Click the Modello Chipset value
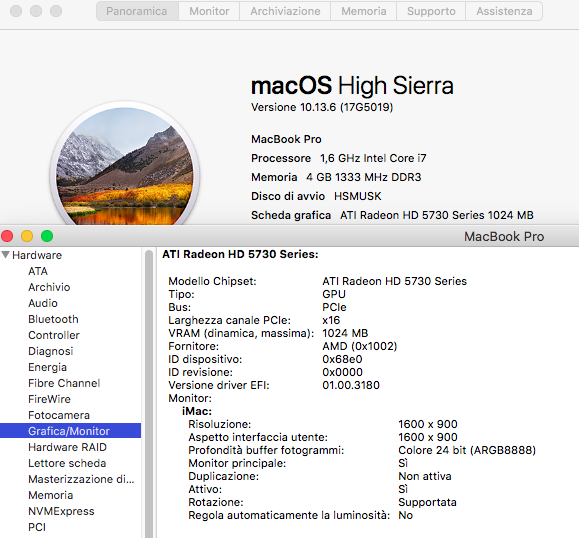The height and width of the screenshot is (538, 579). pyautogui.click(x=394, y=281)
